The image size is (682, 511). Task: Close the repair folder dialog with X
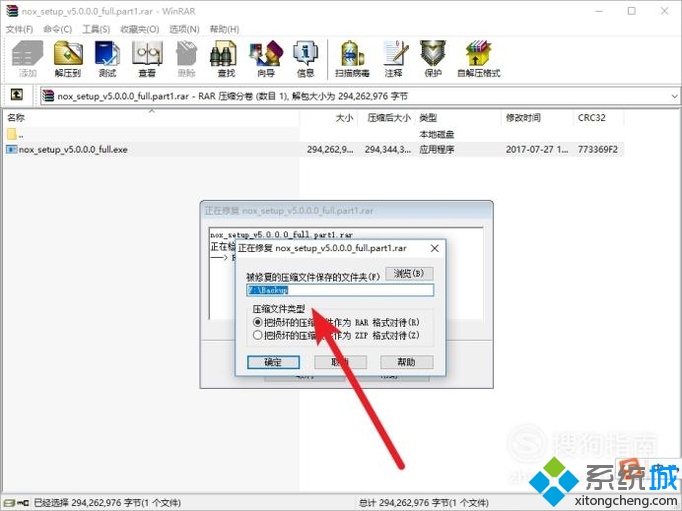tap(434, 248)
